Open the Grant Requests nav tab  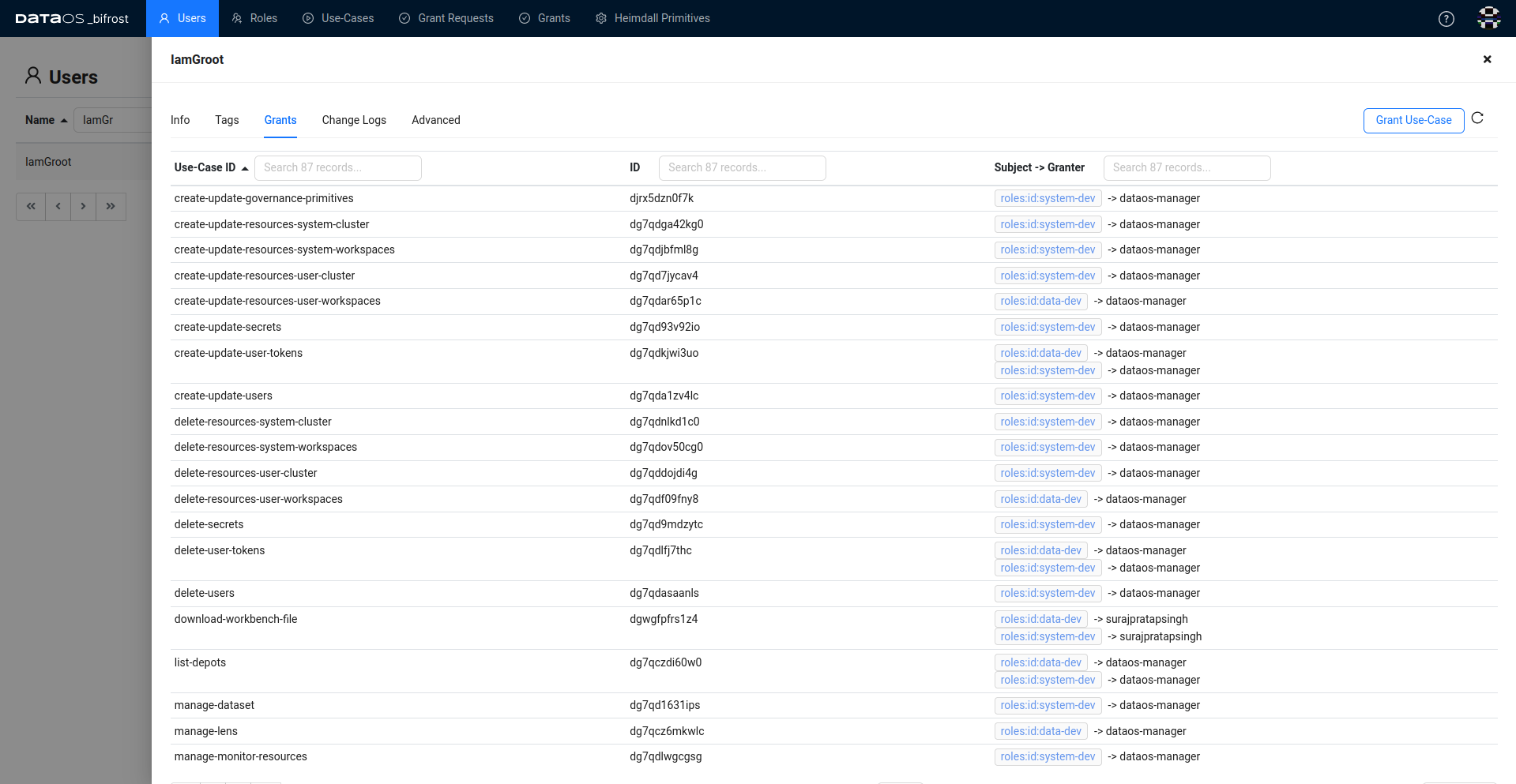(446, 18)
